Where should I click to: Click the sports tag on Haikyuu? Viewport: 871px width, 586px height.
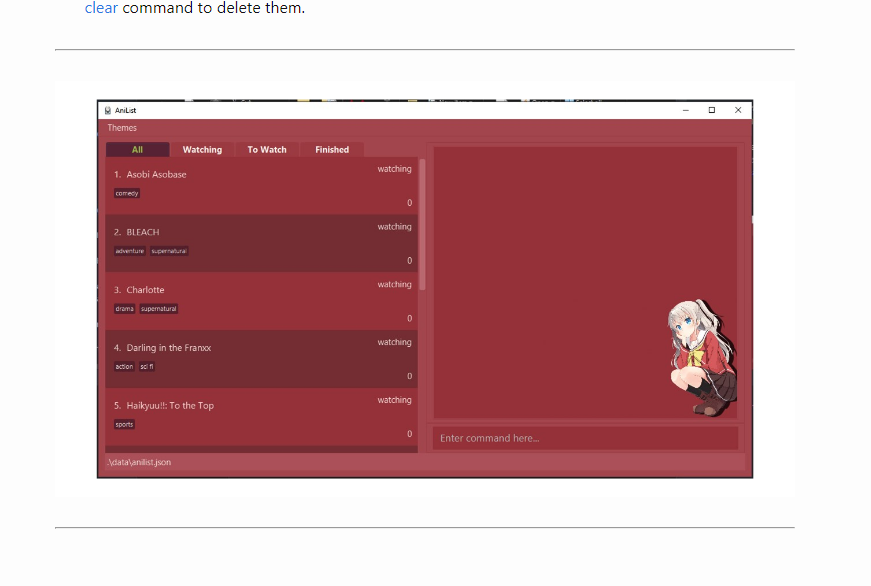click(124, 424)
